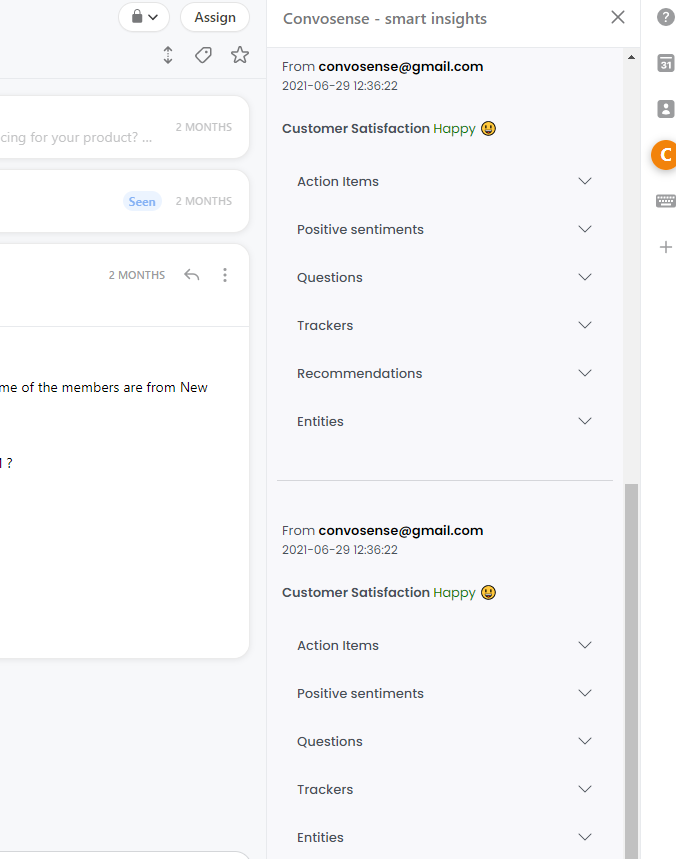Click the Seen status badge
Screen dimensions: 676x859
coord(142,202)
